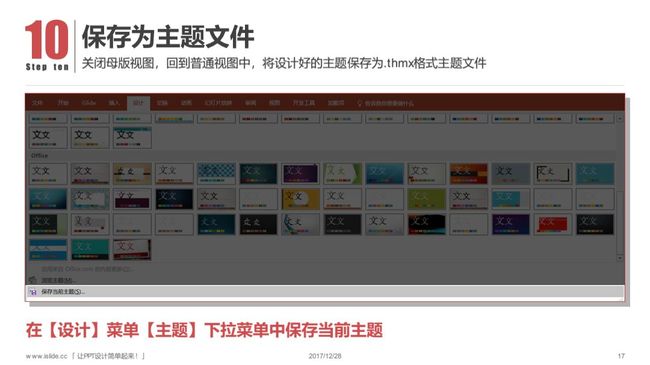Click the tell-me search box in ribbon
This screenshot has height=365, width=650.
click(x=386, y=103)
